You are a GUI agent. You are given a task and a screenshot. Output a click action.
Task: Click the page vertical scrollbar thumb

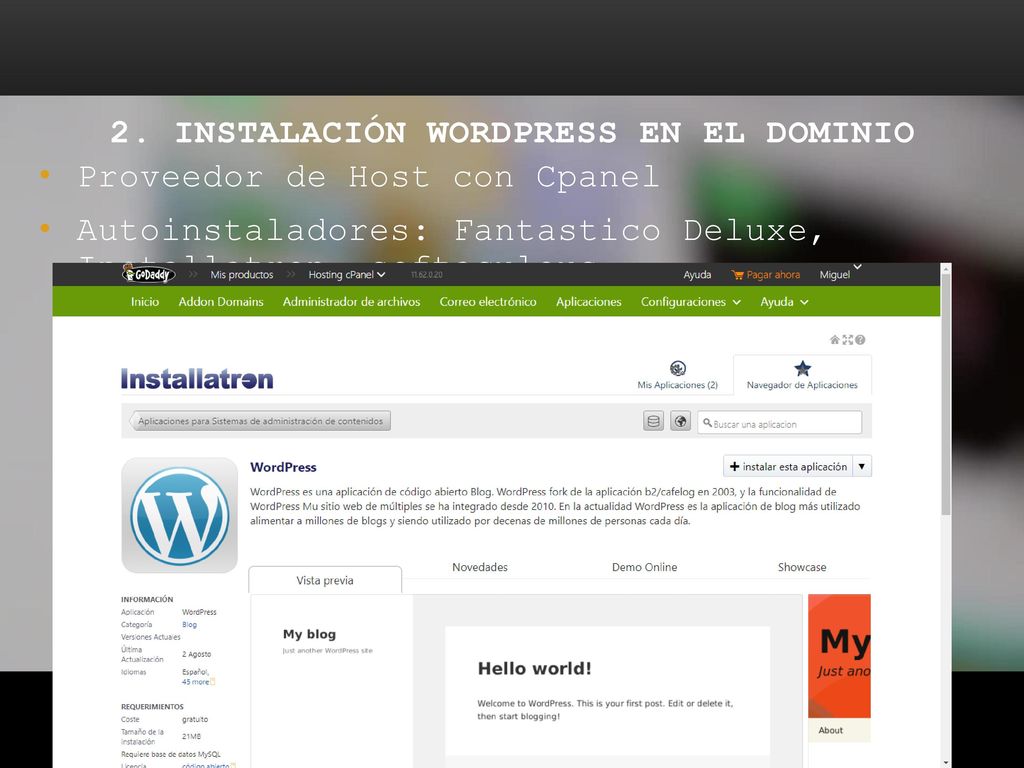point(946,395)
